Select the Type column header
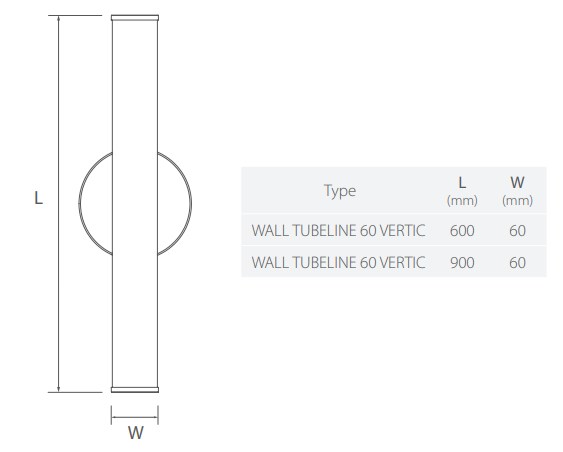The width and height of the screenshot is (563, 452). [340, 191]
